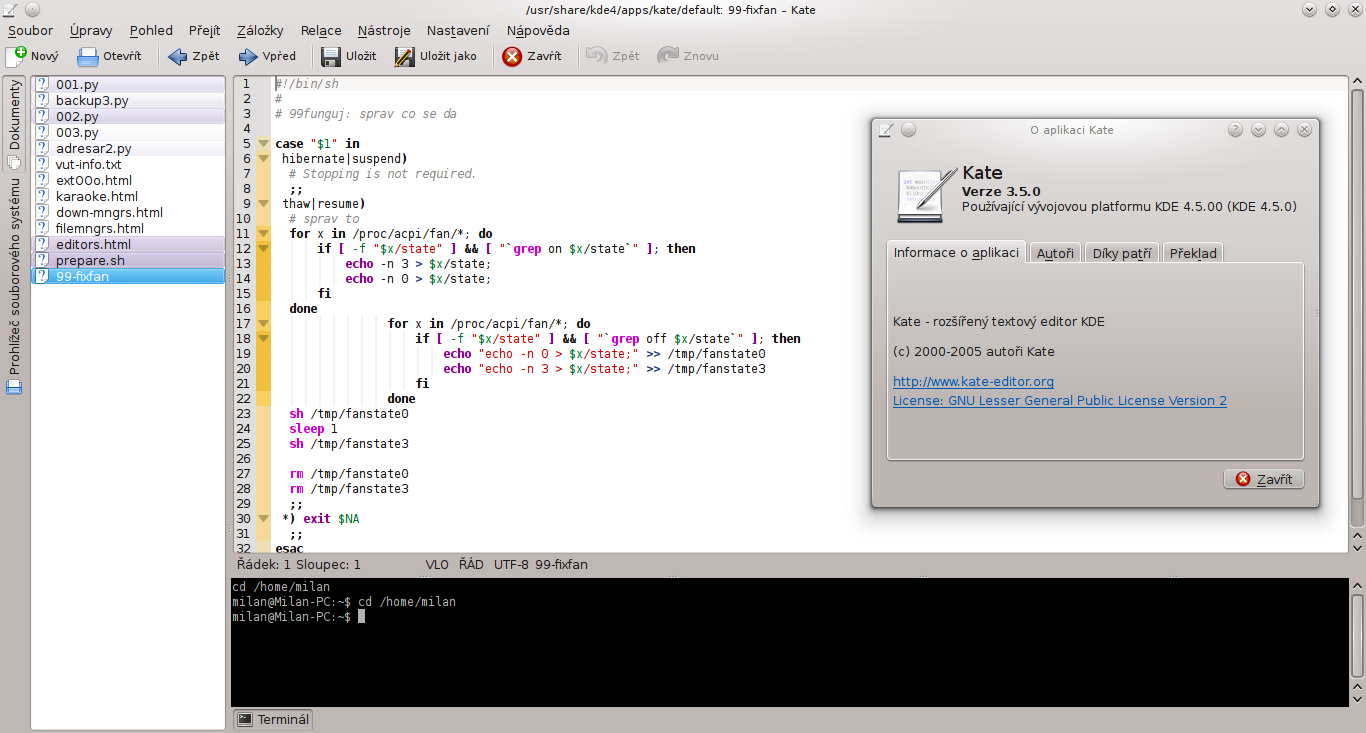Open the Nástroje menu
Screen dimensions: 1366x733
(384, 30)
